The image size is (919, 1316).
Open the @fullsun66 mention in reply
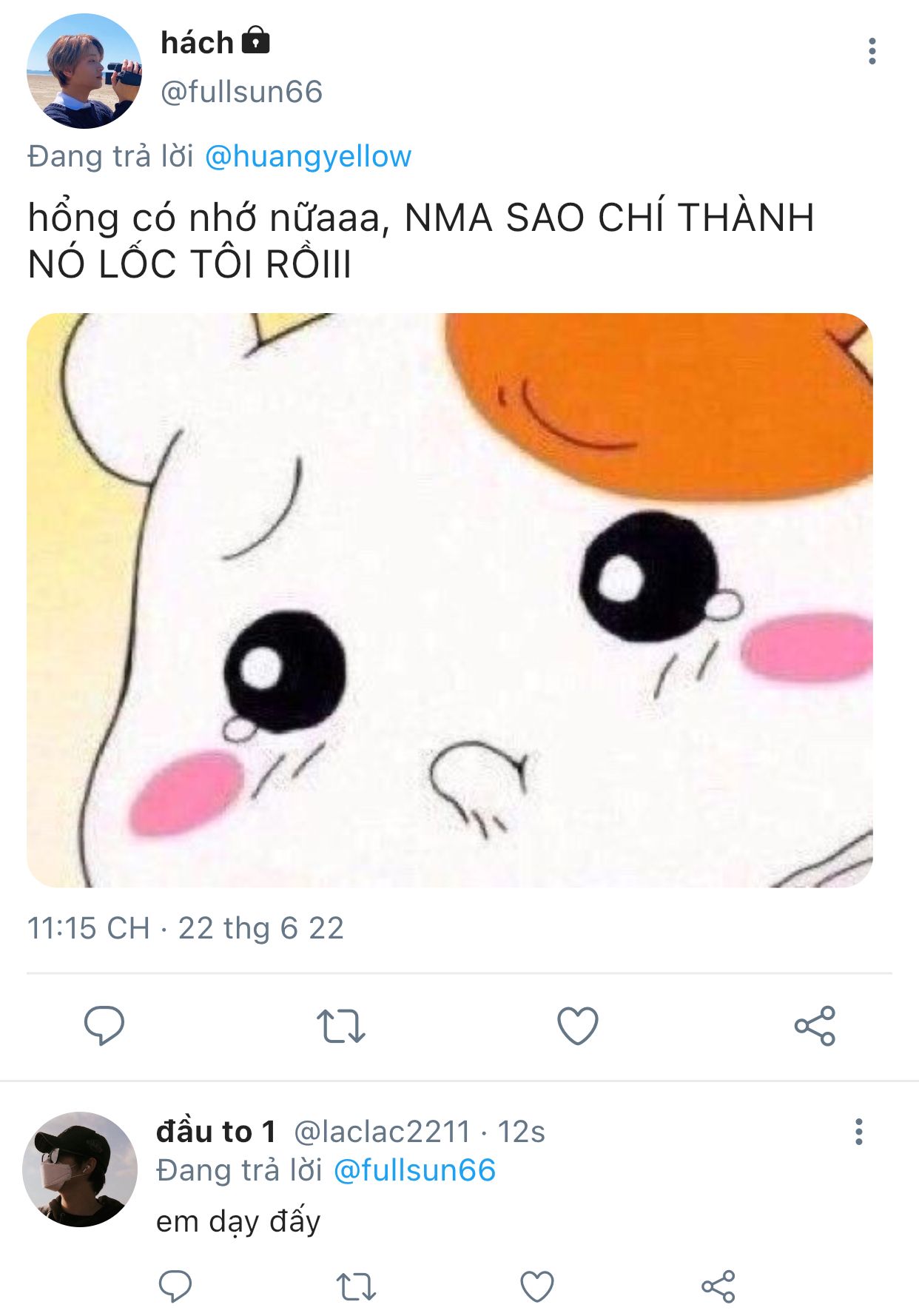pos(414,1170)
